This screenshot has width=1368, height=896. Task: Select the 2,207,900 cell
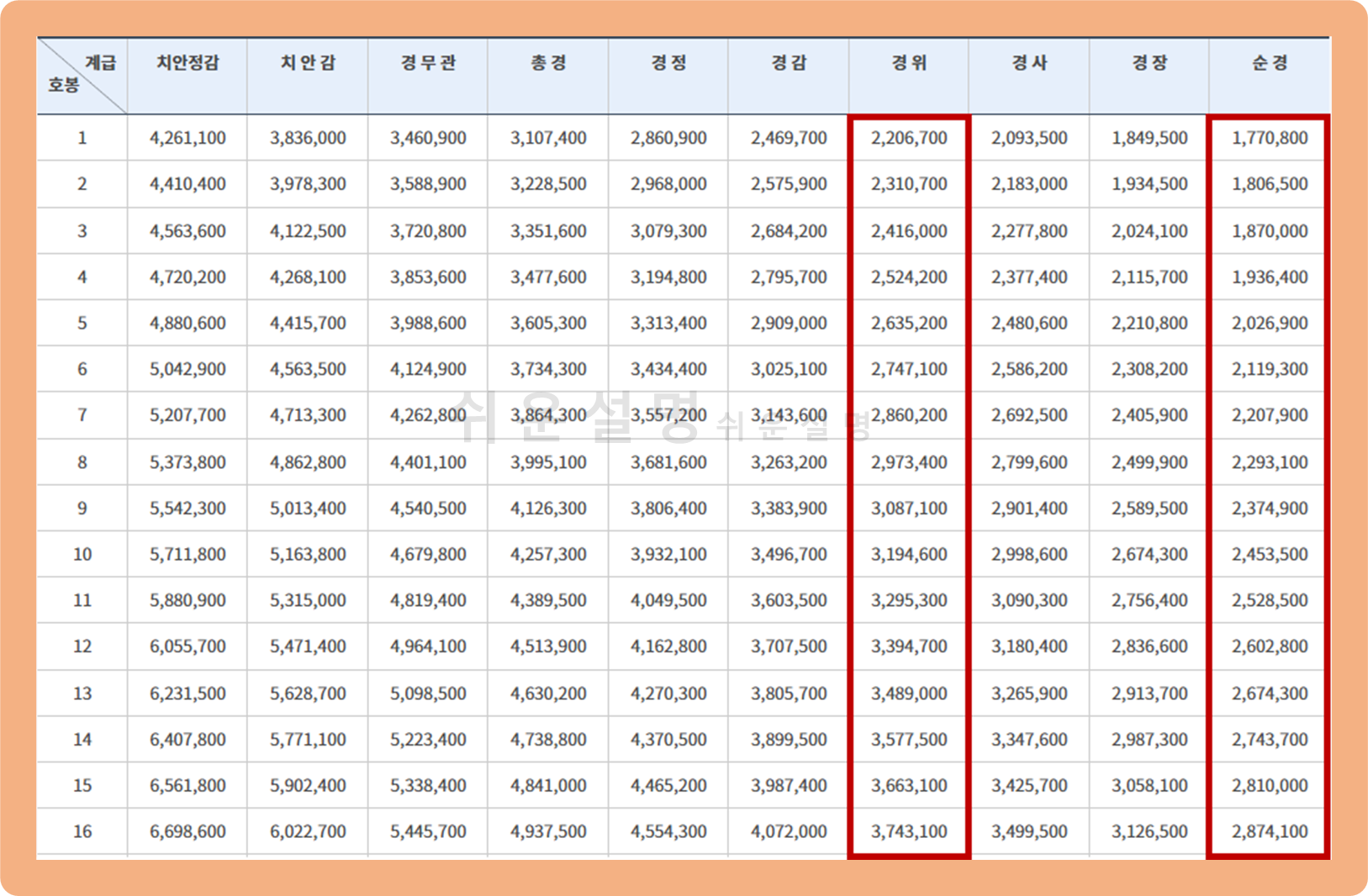click(x=1270, y=415)
